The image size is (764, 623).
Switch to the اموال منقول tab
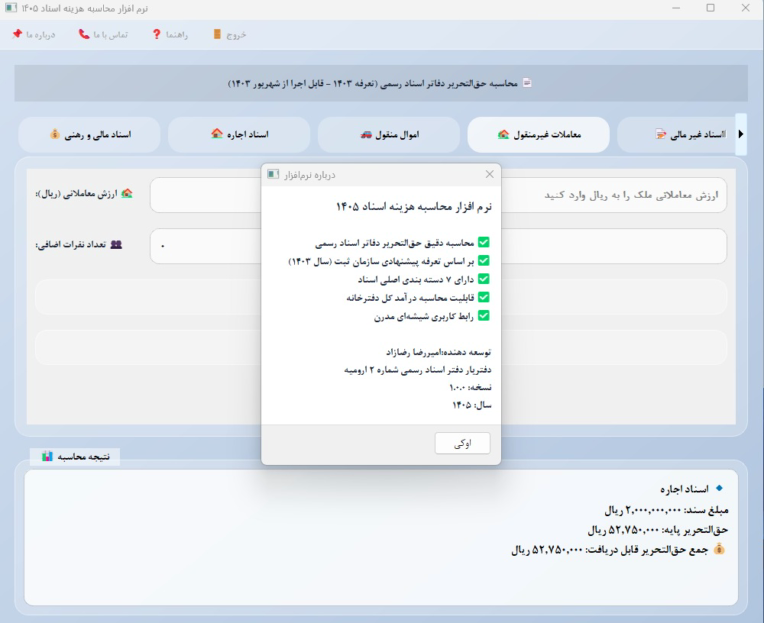coord(389,134)
